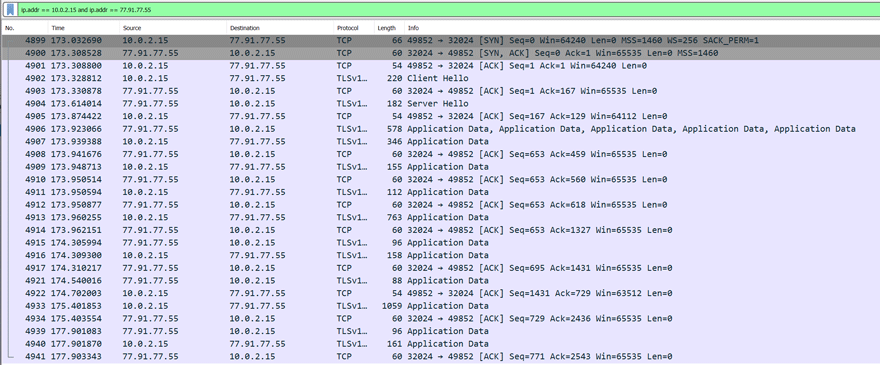Select packet 4899 SYN row
Screen dimensions: 880x365
click(x=440, y=40)
